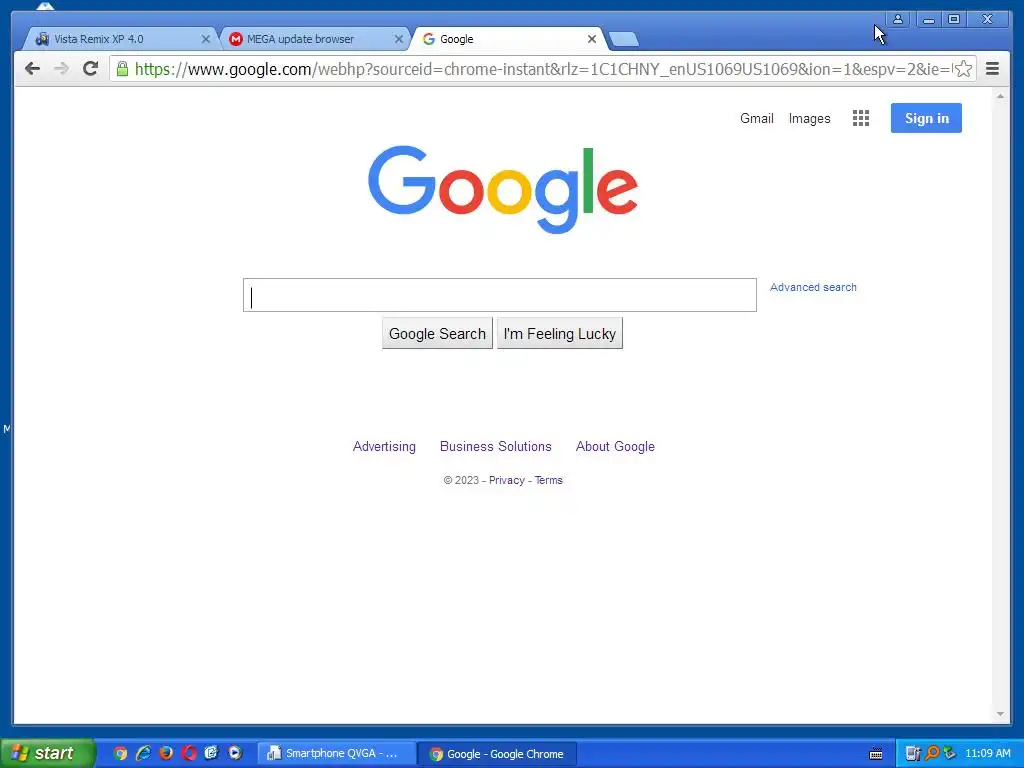The image size is (1024, 768).
Task: Open the Windows Start menu
Action: [x=47, y=753]
